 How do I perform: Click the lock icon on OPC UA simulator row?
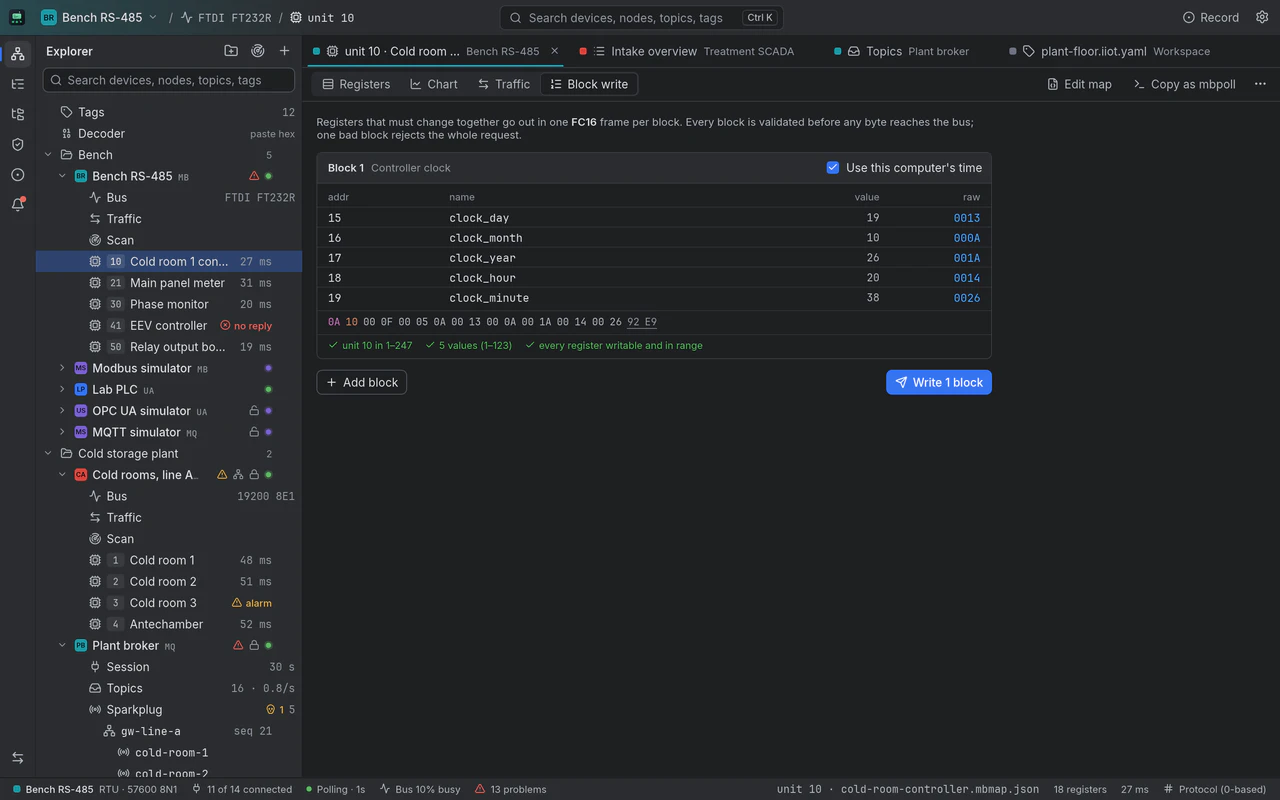[254, 411]
